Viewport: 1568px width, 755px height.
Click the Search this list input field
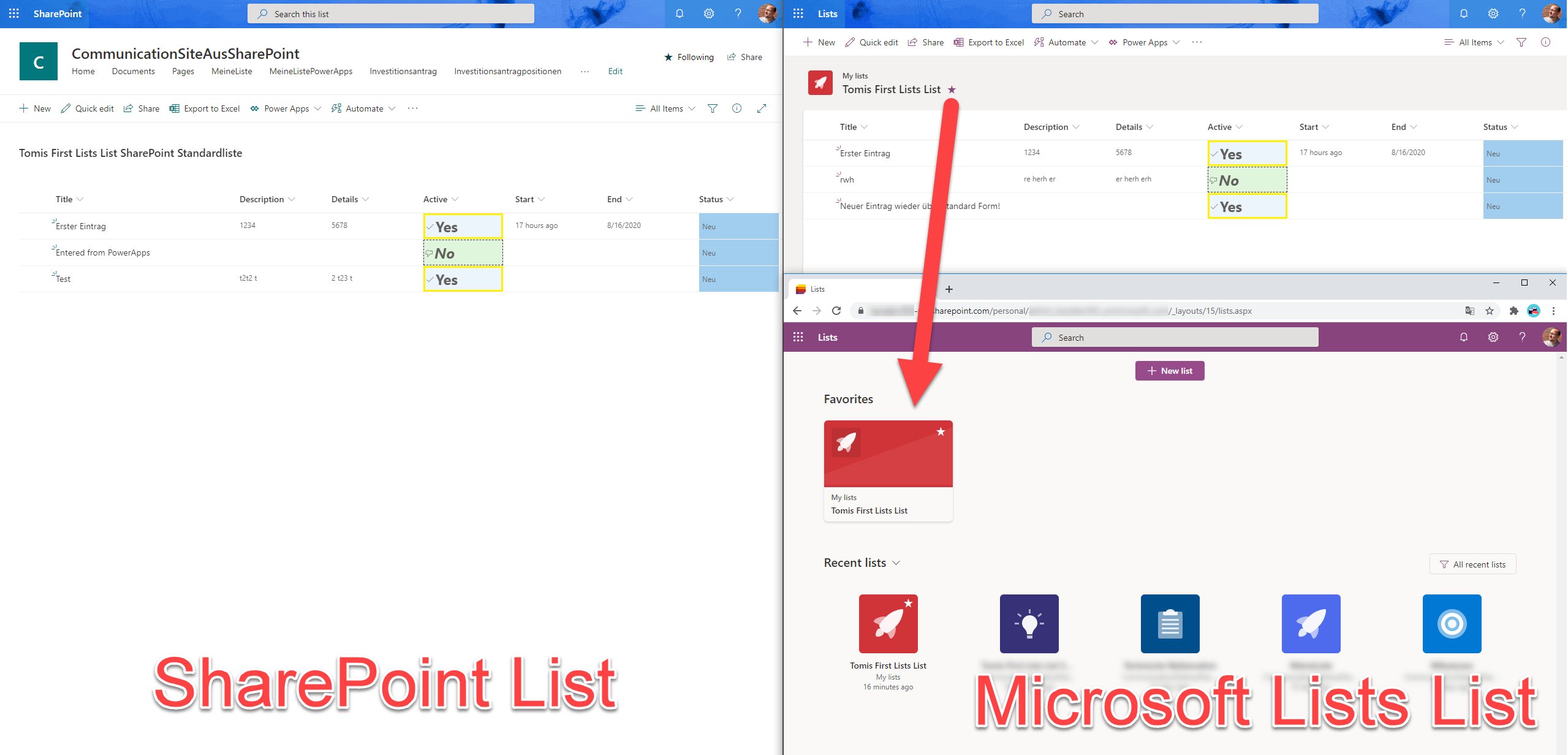point(390,13)
